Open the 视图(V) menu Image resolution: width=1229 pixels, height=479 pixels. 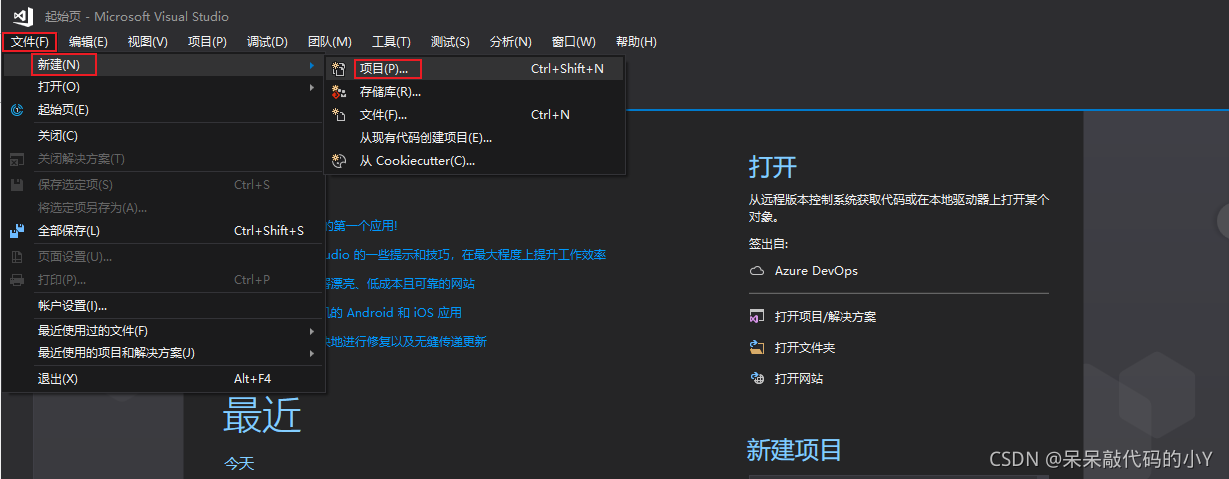(x=148, y=42)
